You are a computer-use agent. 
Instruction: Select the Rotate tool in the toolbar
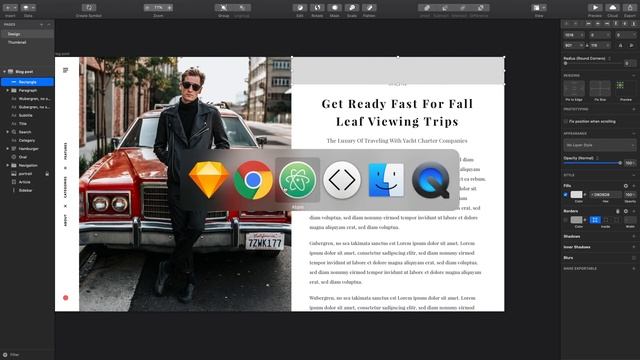[317, 8]
